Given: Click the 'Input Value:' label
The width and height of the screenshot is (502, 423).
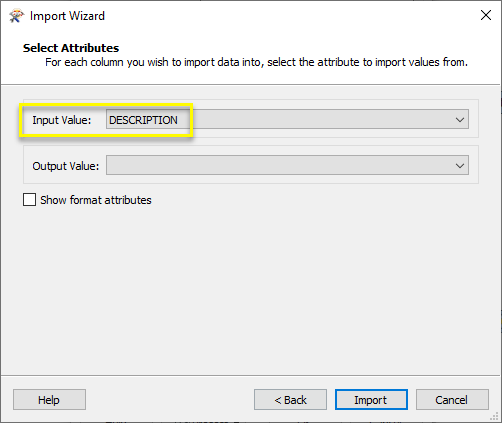Looking at the screenshot, I should pos(62,120).
